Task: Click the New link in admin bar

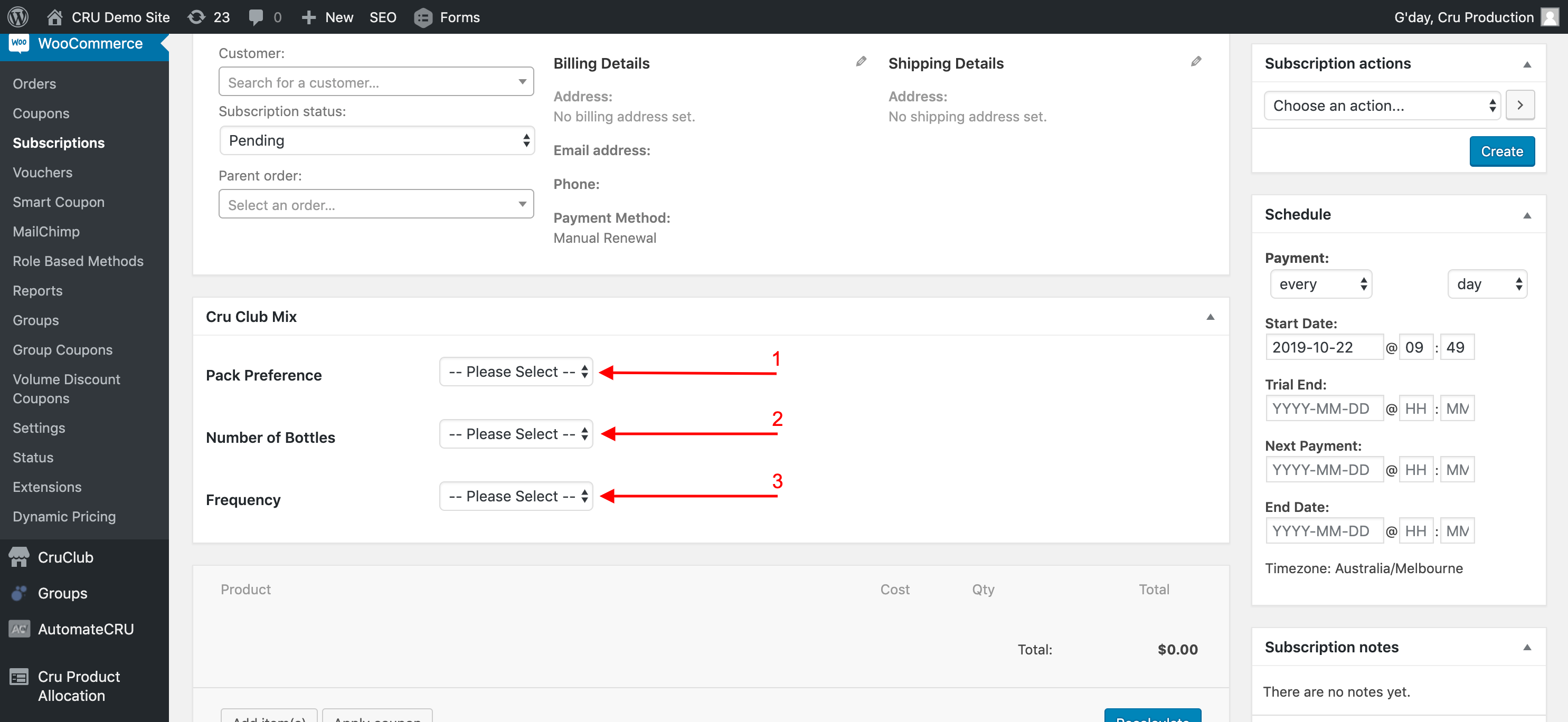Action: pyautogui.click(x=339, y=17)
